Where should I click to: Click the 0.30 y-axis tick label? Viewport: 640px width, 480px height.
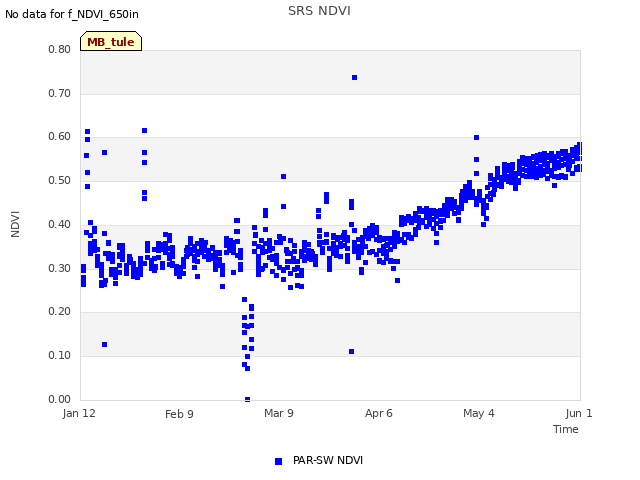60,269
